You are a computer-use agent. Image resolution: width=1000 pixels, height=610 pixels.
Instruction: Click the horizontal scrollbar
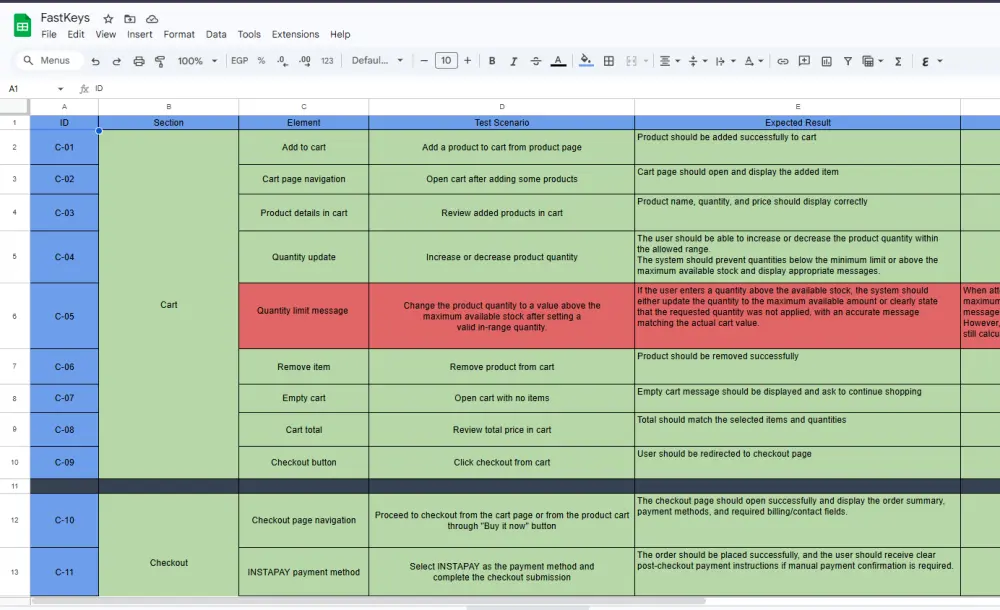pos(369,600)
